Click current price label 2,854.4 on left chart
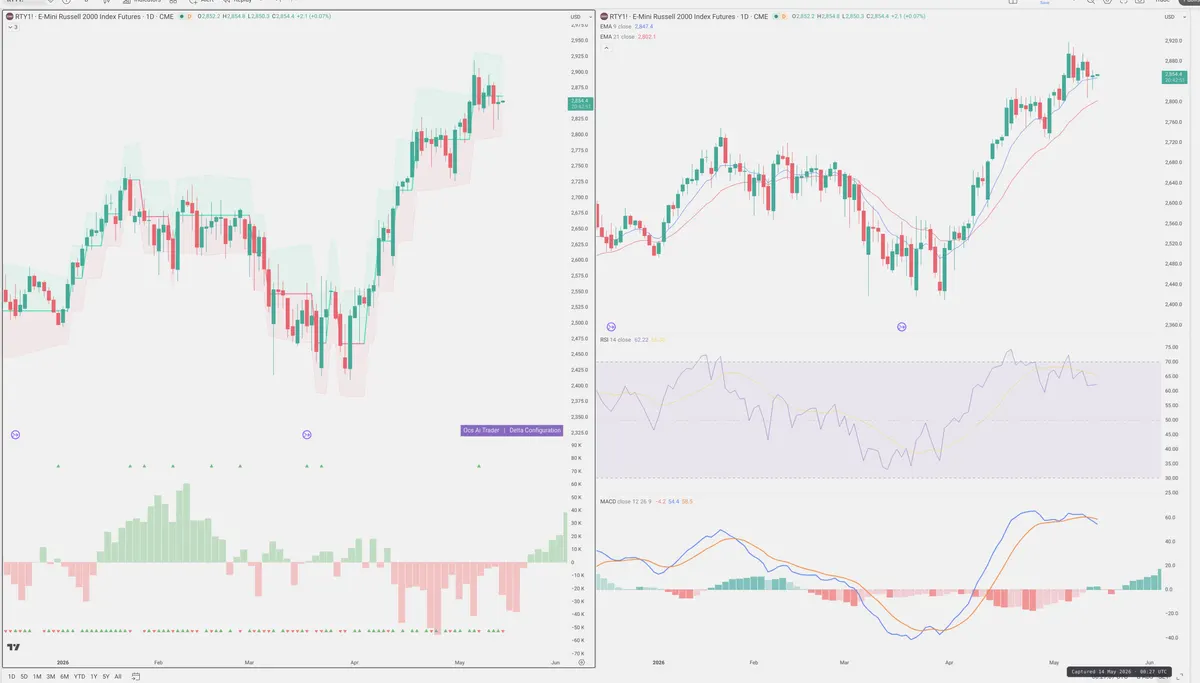1200x683 pixels. tap(581, 103)
